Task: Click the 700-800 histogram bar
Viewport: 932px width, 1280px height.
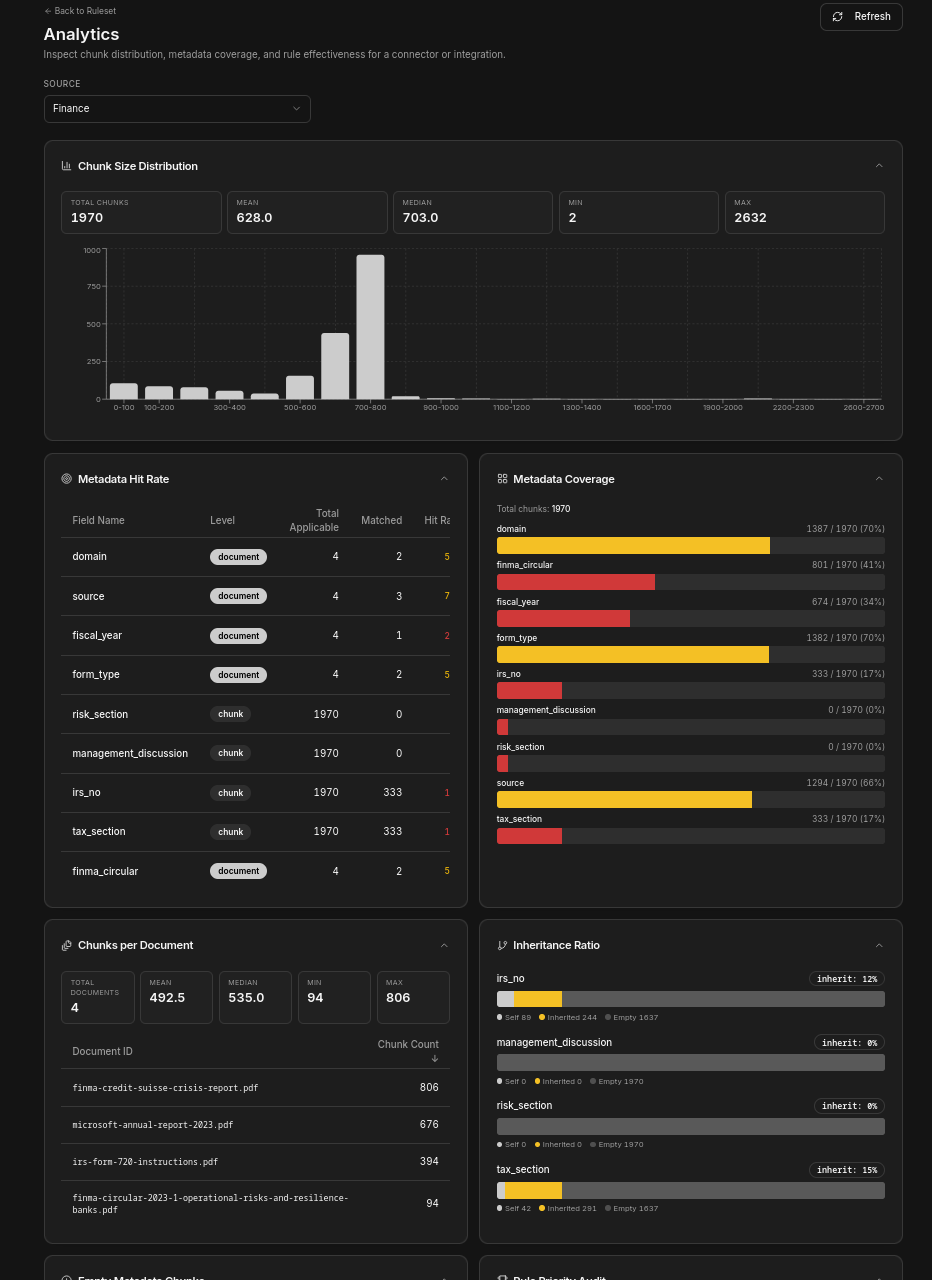Action: coord(370,327)
